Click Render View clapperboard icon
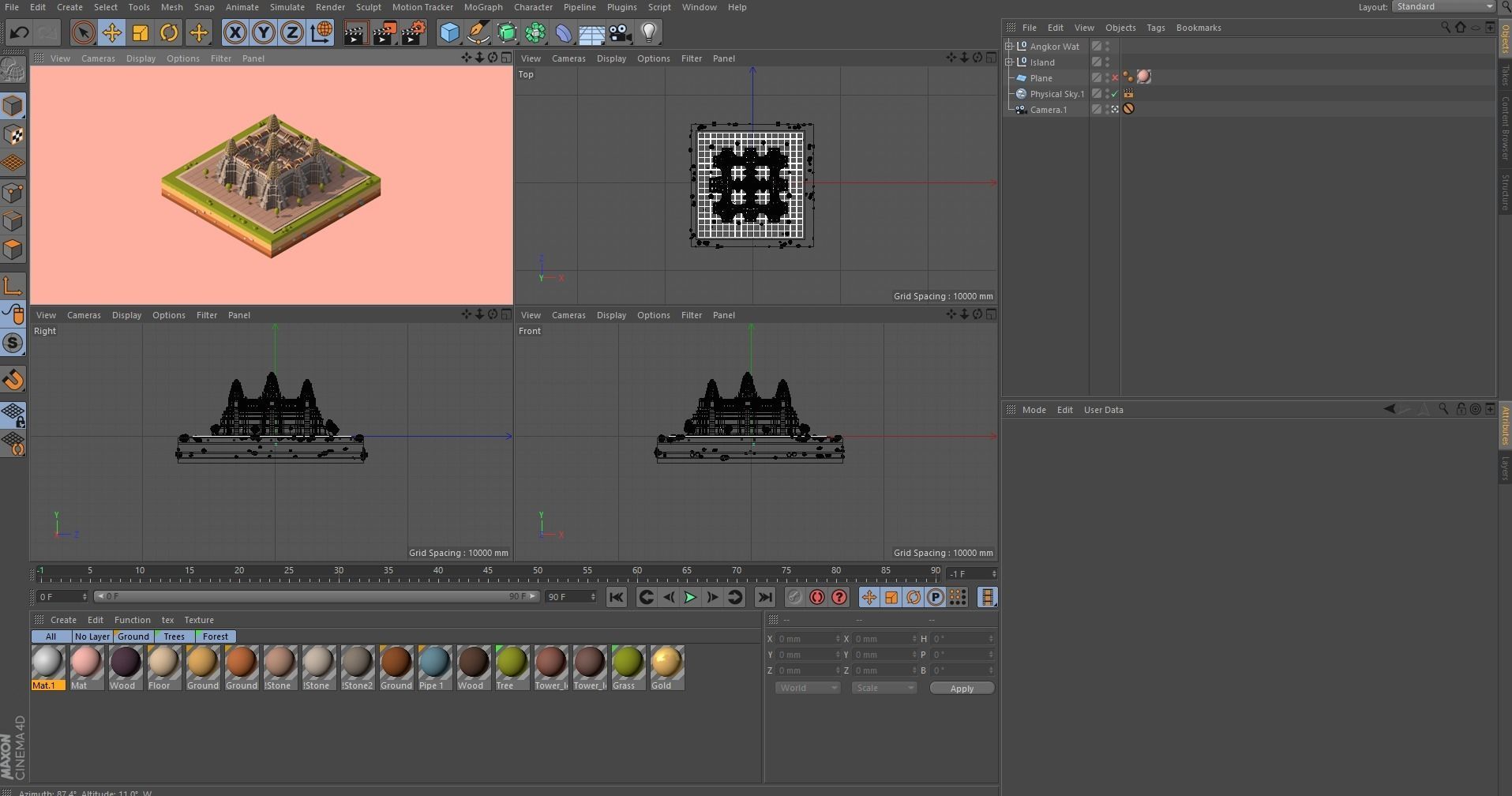Screen dimensions: 1512x796 [355, 32]
